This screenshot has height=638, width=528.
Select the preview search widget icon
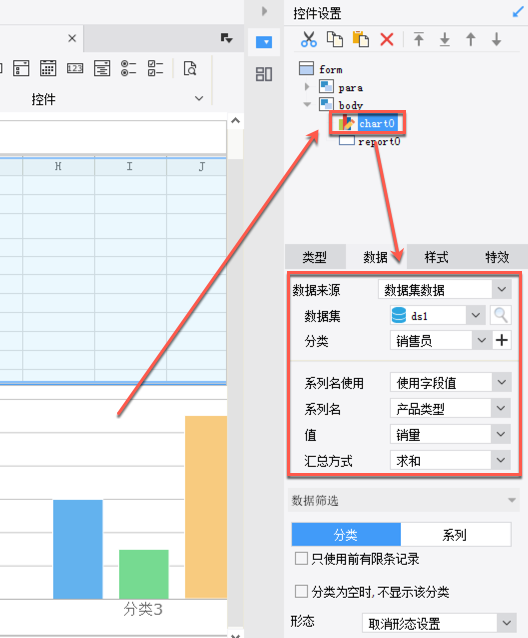point(190,68)
